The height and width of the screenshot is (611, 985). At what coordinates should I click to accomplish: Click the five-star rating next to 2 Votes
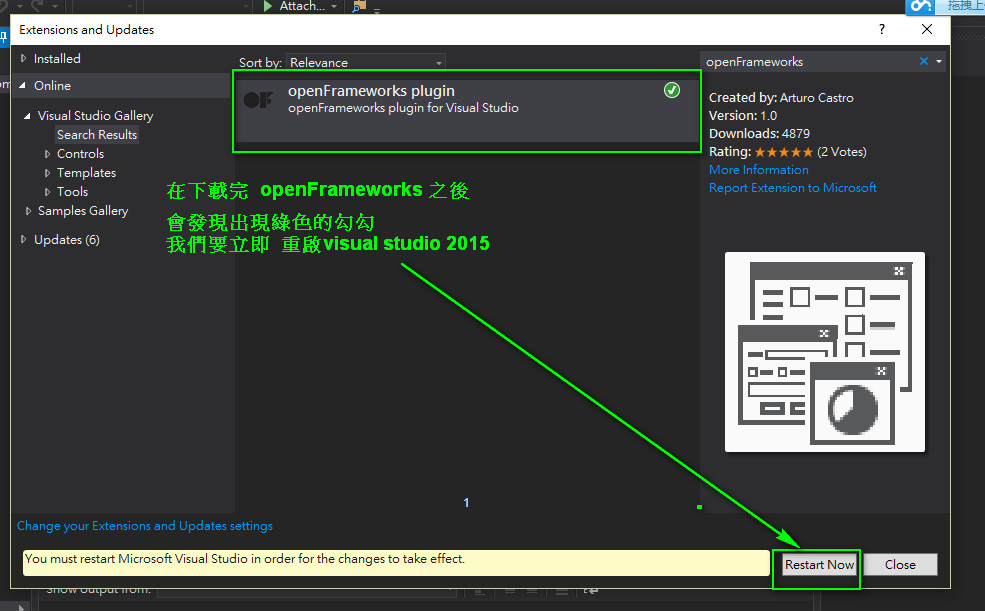coord(783,152)
